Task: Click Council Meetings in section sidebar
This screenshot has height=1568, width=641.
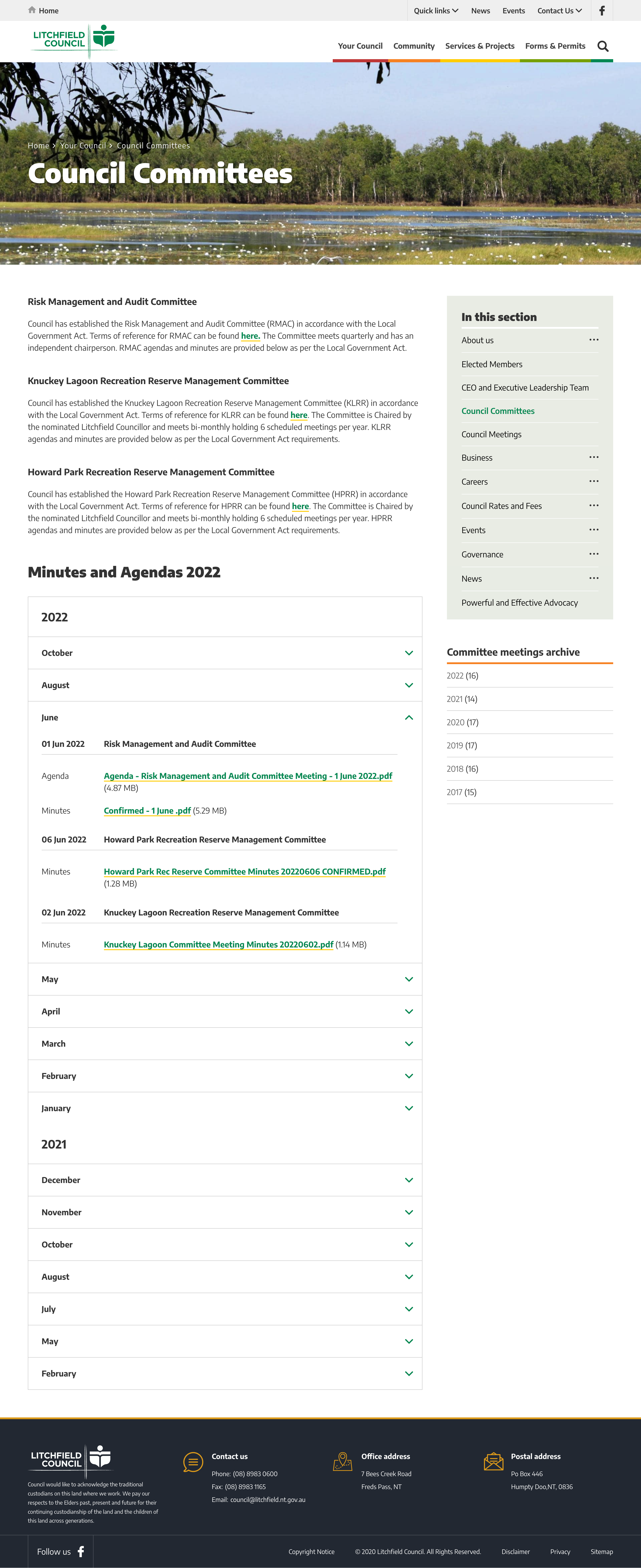Action: 491,434
